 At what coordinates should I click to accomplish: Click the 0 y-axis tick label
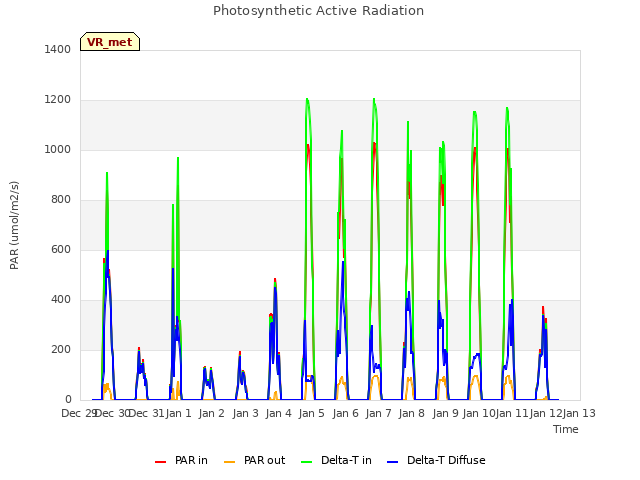pos(68,400)
